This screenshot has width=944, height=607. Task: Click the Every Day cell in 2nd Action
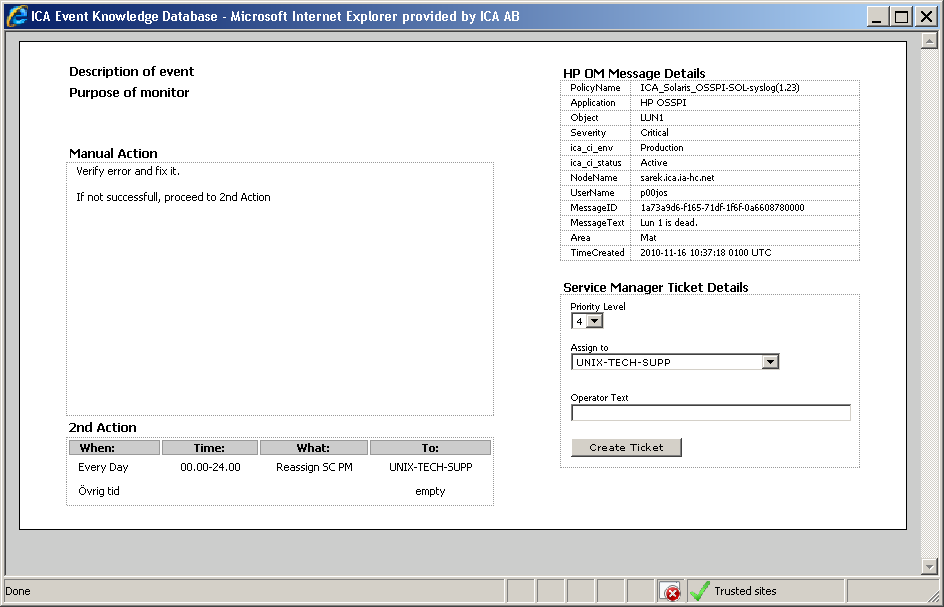(x=103, y=467)
